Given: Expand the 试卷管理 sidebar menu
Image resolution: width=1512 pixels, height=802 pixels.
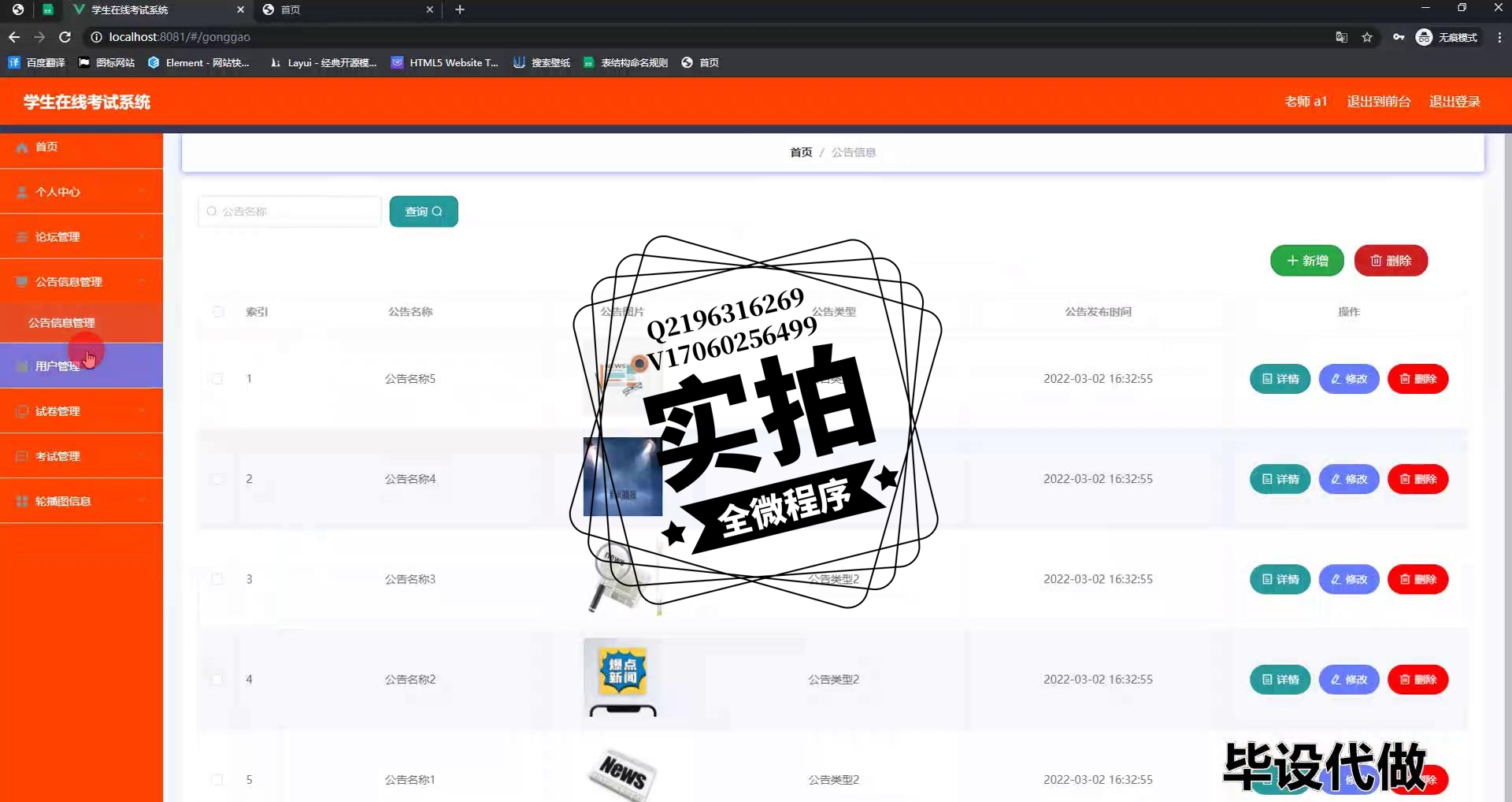Looking at the screenshot, I should tap(81, 410).
